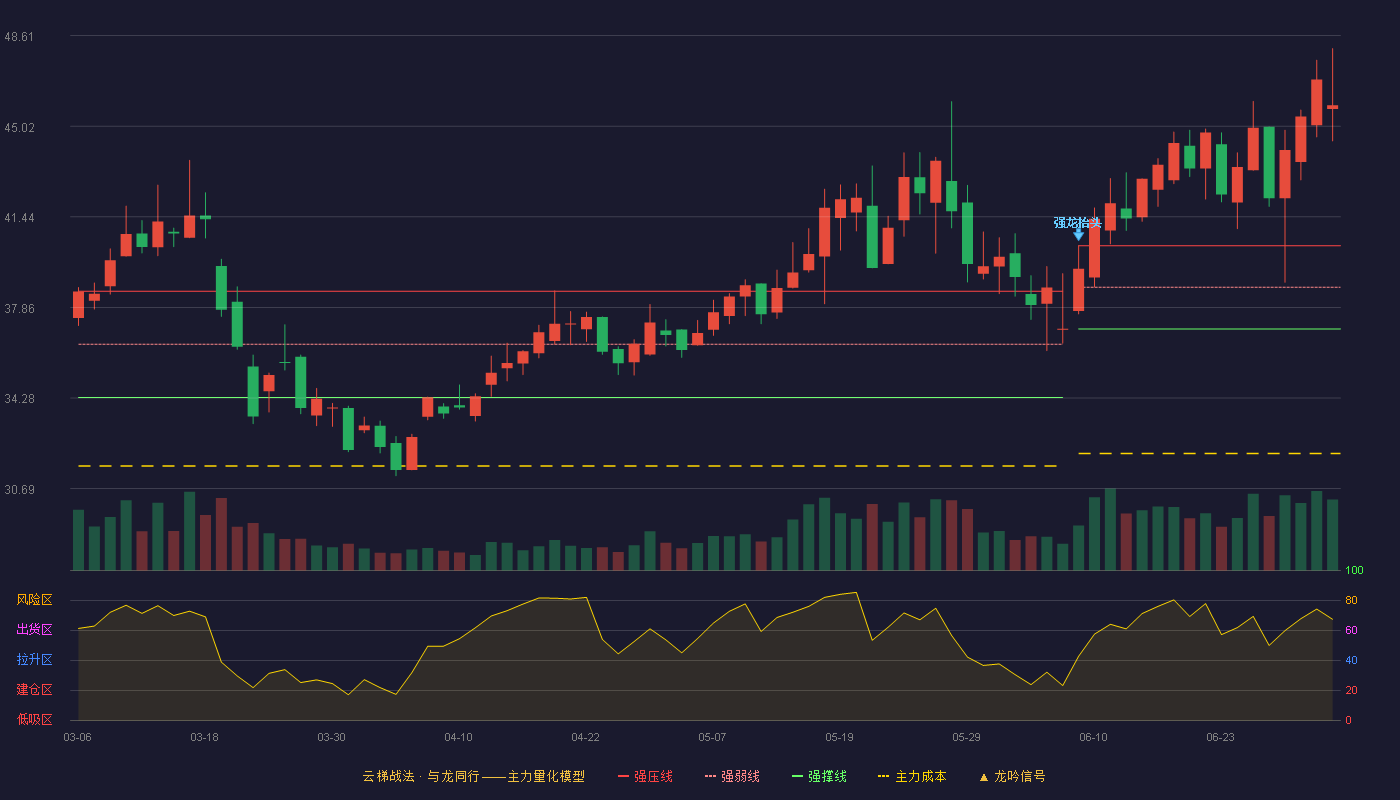Click the 低吸区 zone label

click(34, 720)
